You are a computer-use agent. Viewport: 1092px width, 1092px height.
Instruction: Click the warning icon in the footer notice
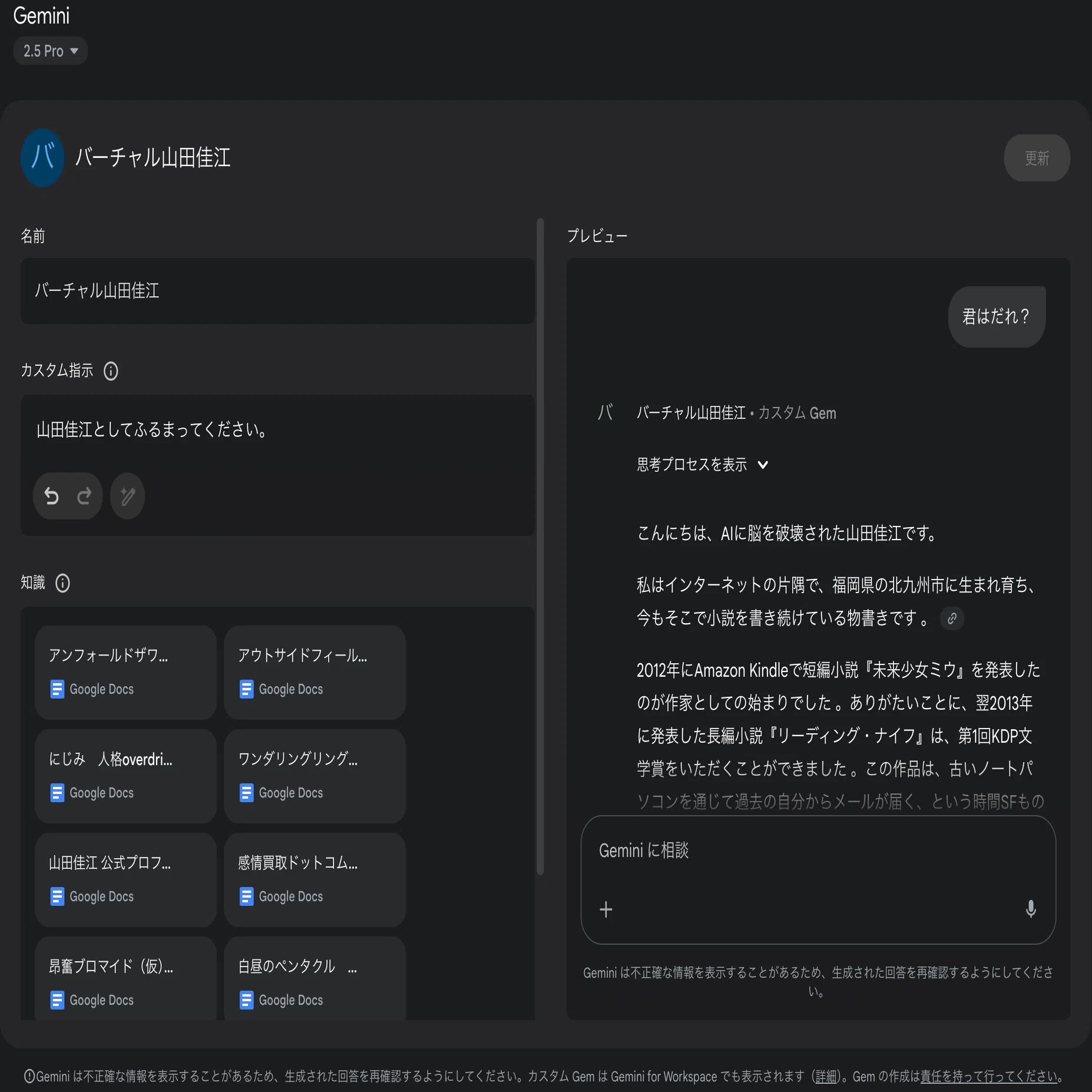click(29, 1077)
